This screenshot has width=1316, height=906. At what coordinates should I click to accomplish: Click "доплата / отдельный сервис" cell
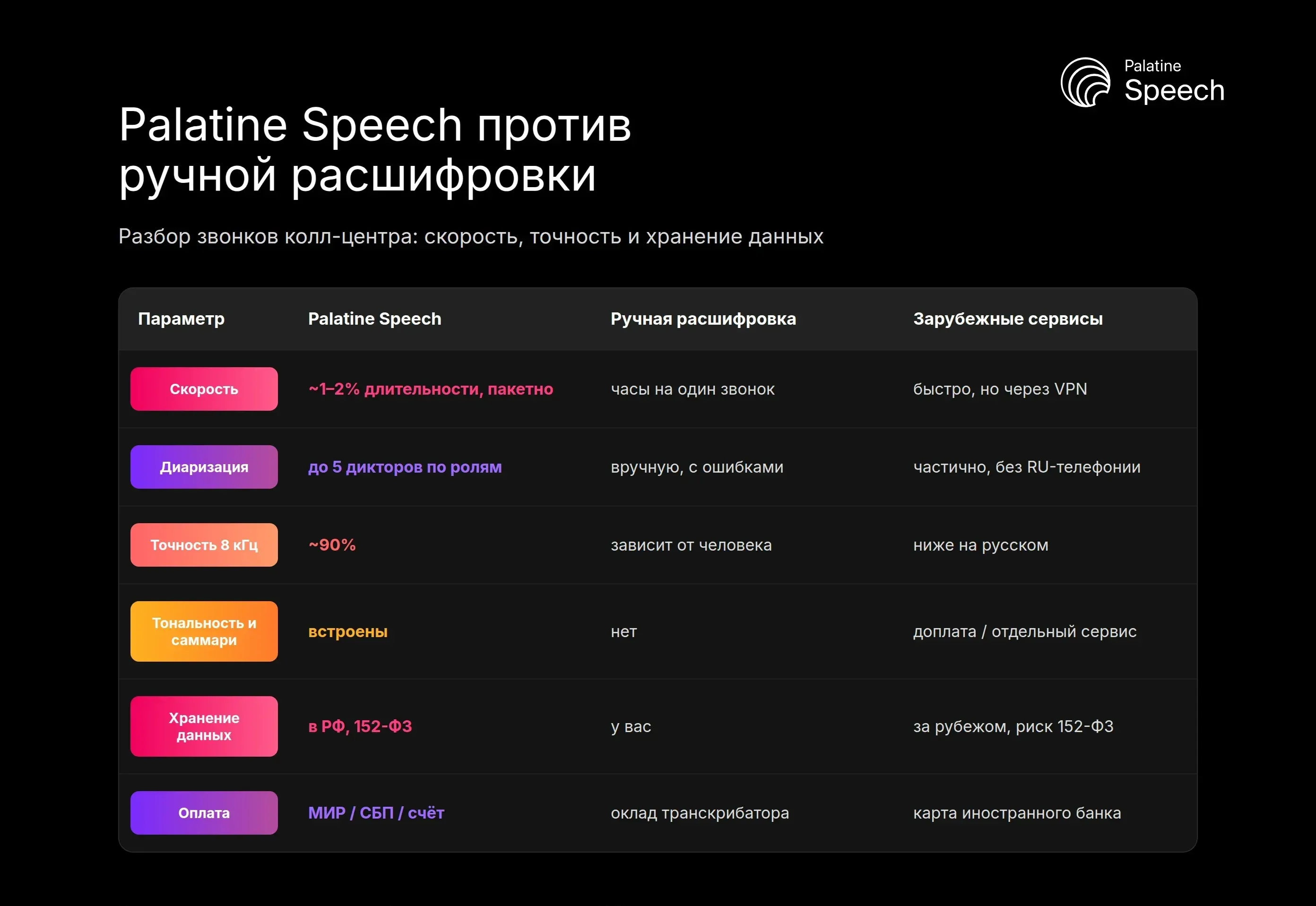tap(1025, 631)
